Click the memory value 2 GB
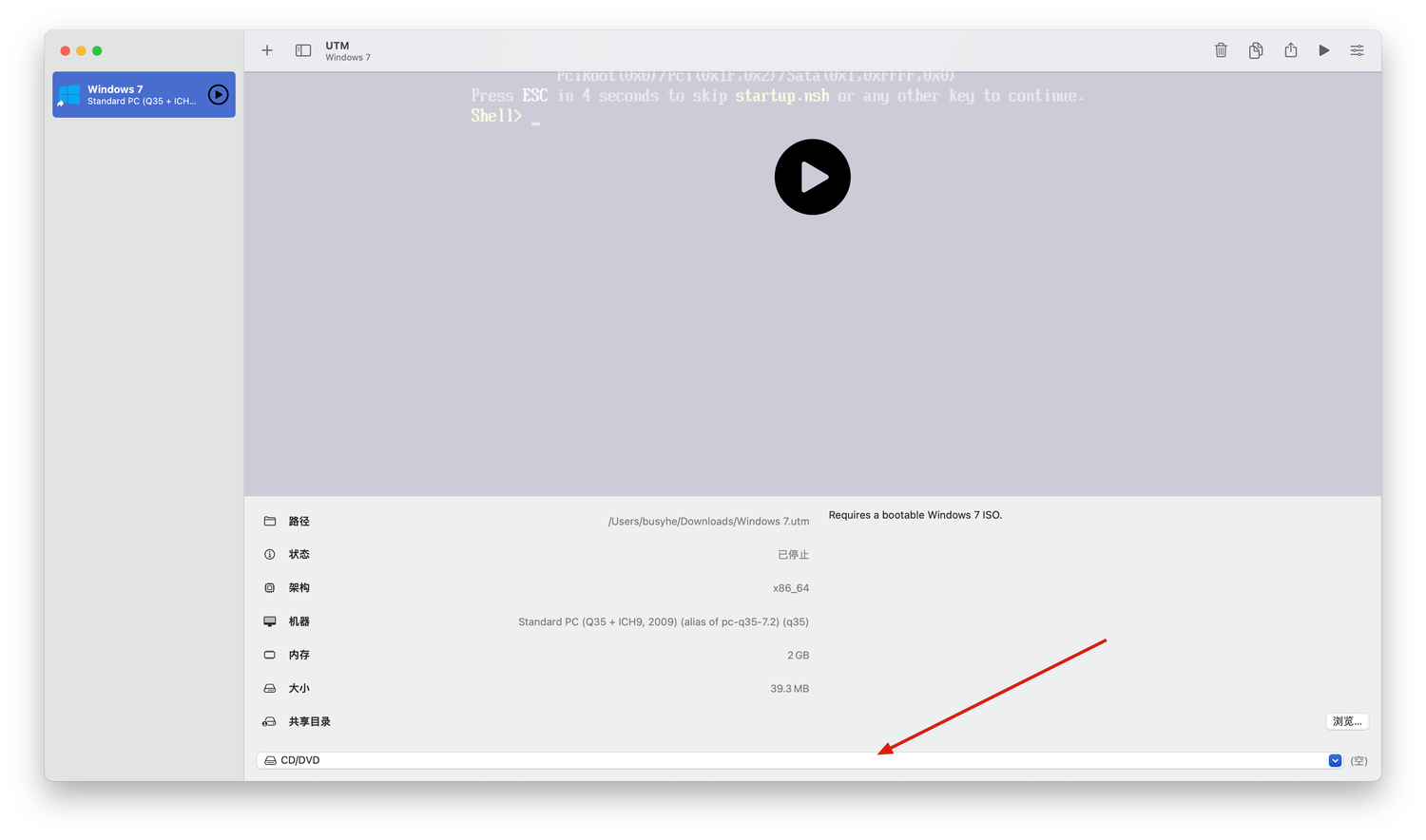The width and height of the screenshot is (1426, 840). pyautogui.click(x=799, y=655)
